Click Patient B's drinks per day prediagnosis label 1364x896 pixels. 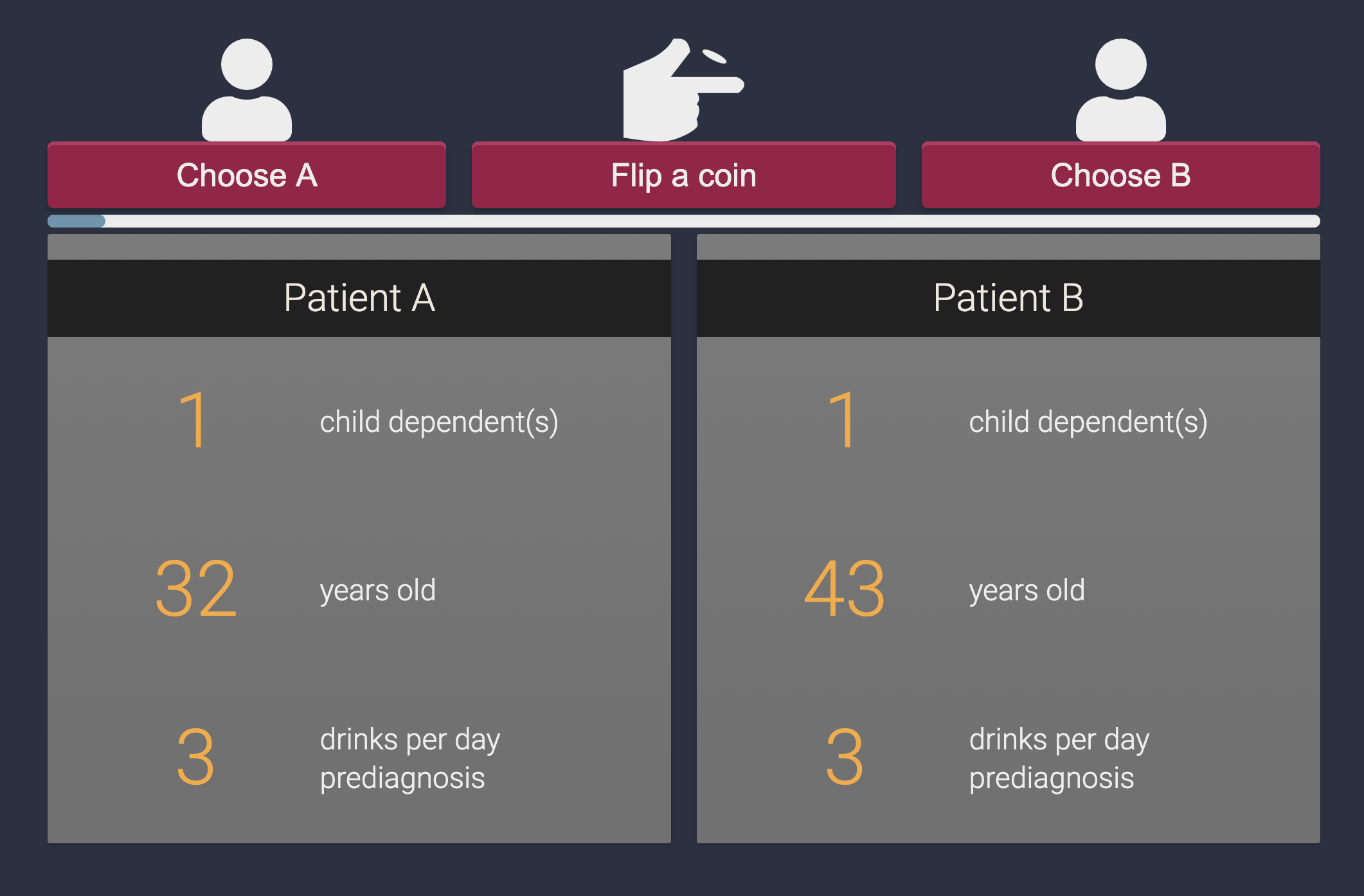[1059, 758]
